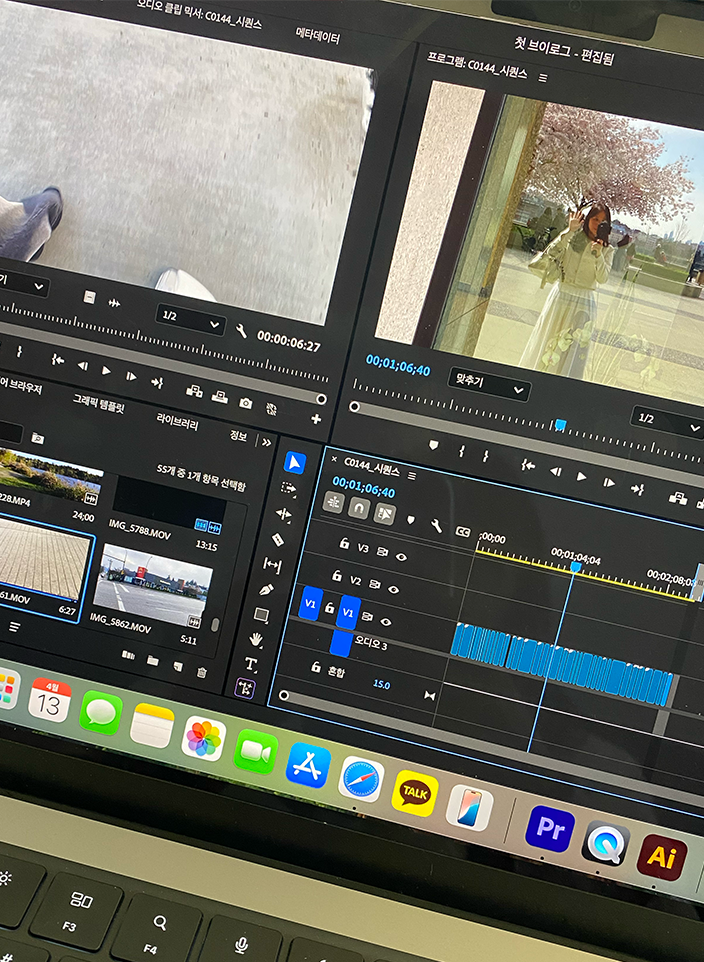The image size is (704, 962).
Task: Play the program monitor sequence
Action: coord(581,476)
